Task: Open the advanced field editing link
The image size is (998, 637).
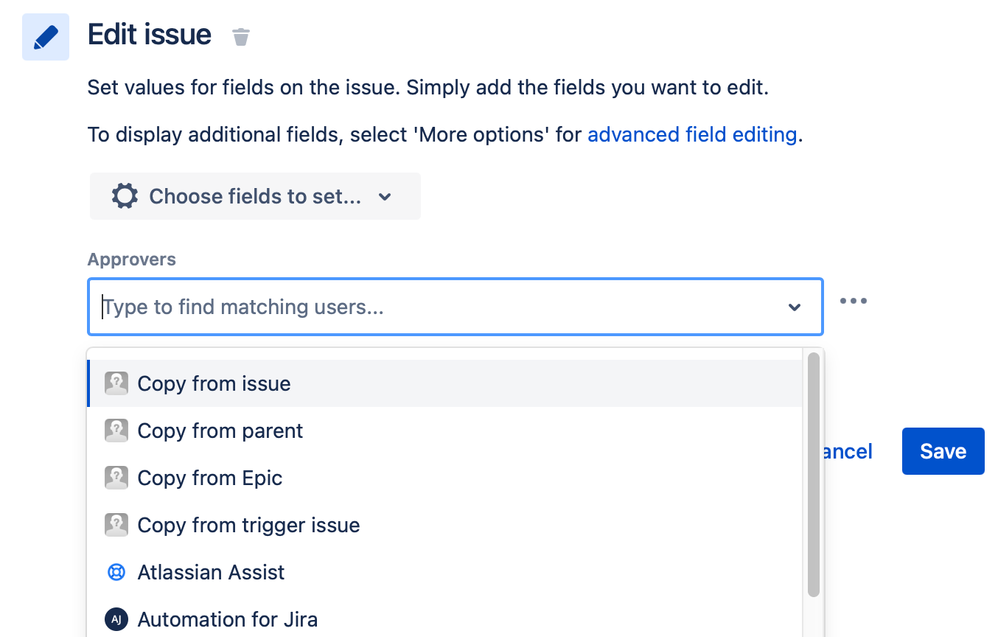Action: (x=692, y=134)
